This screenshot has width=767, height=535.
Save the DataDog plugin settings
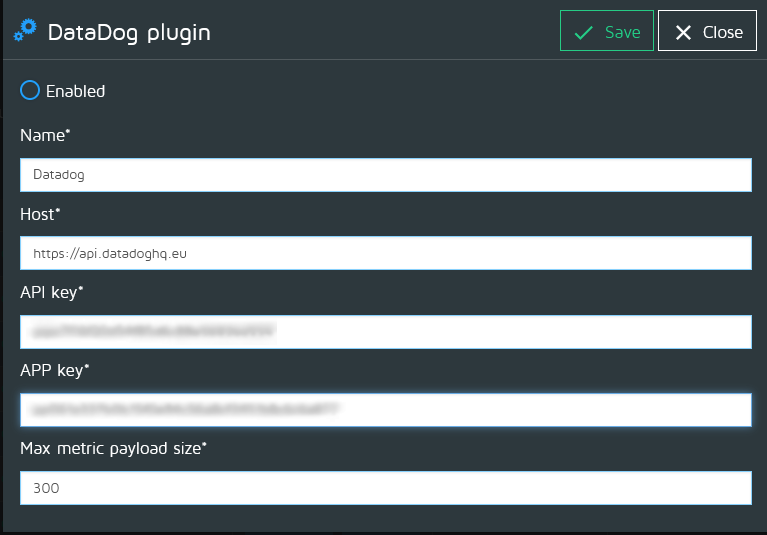click(606, 31)
